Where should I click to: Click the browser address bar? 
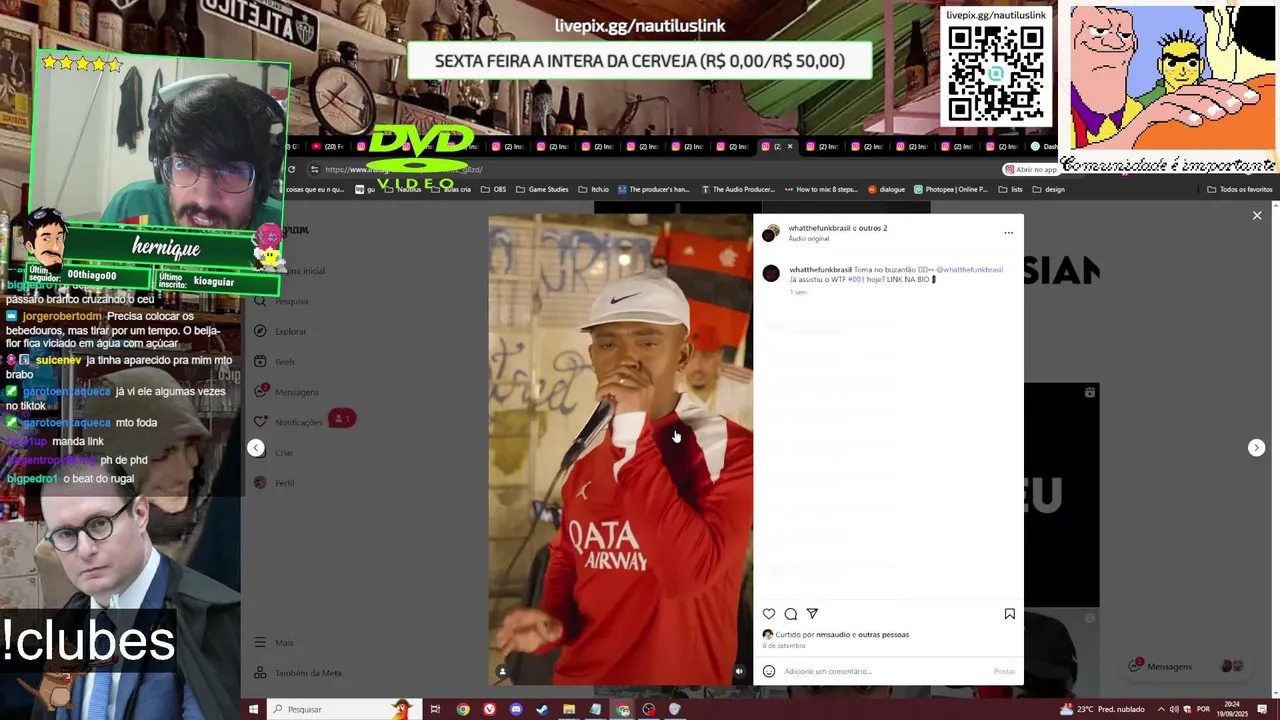click(x=650, y=170)
